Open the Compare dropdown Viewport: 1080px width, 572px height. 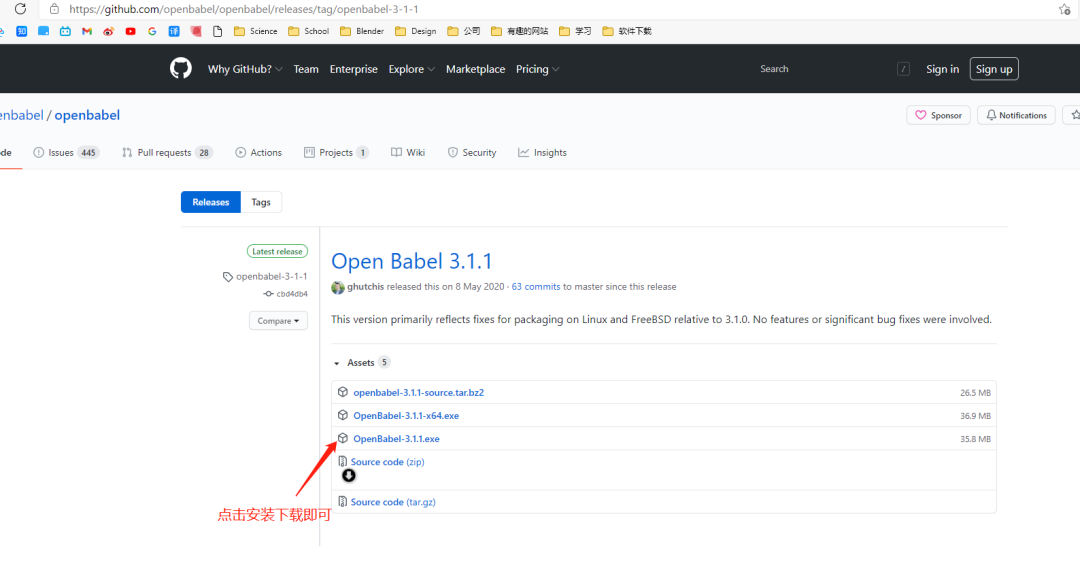[x=278, y=320]
